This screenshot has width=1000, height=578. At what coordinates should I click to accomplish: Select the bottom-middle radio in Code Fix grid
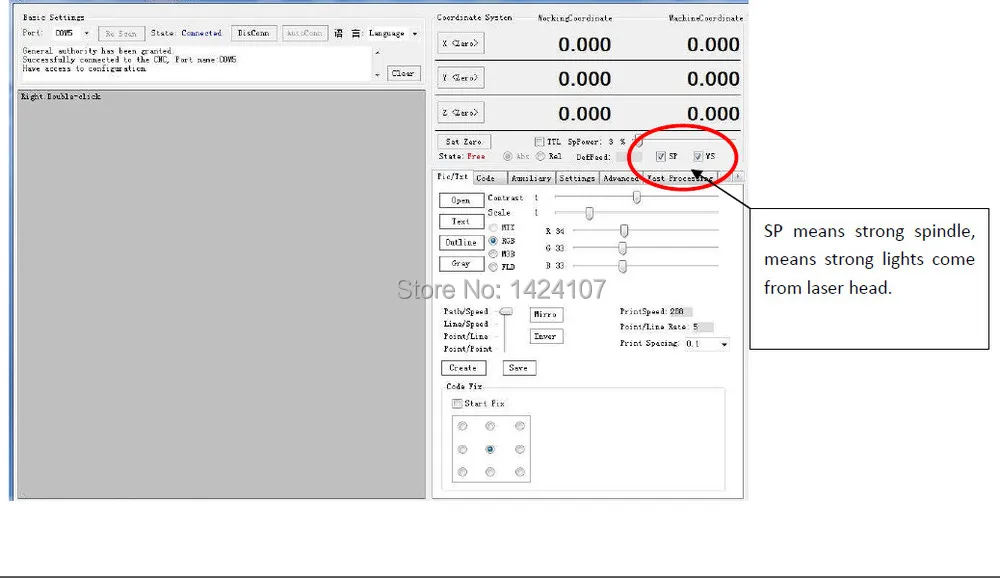tap(490, 472)
